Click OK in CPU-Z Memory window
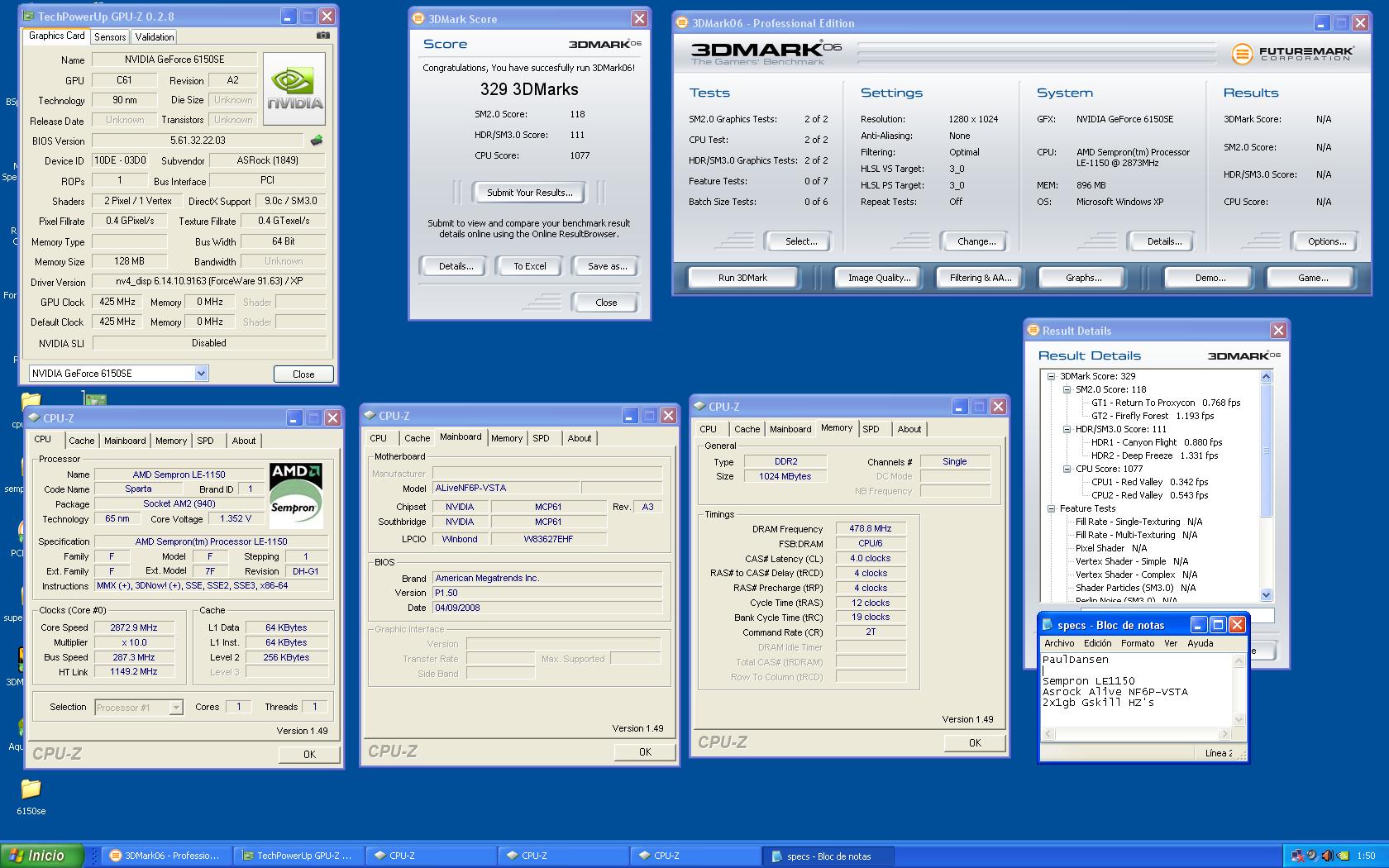This screenshot has height=868, width=1389. pyautogui.click(x=975, y=743)
